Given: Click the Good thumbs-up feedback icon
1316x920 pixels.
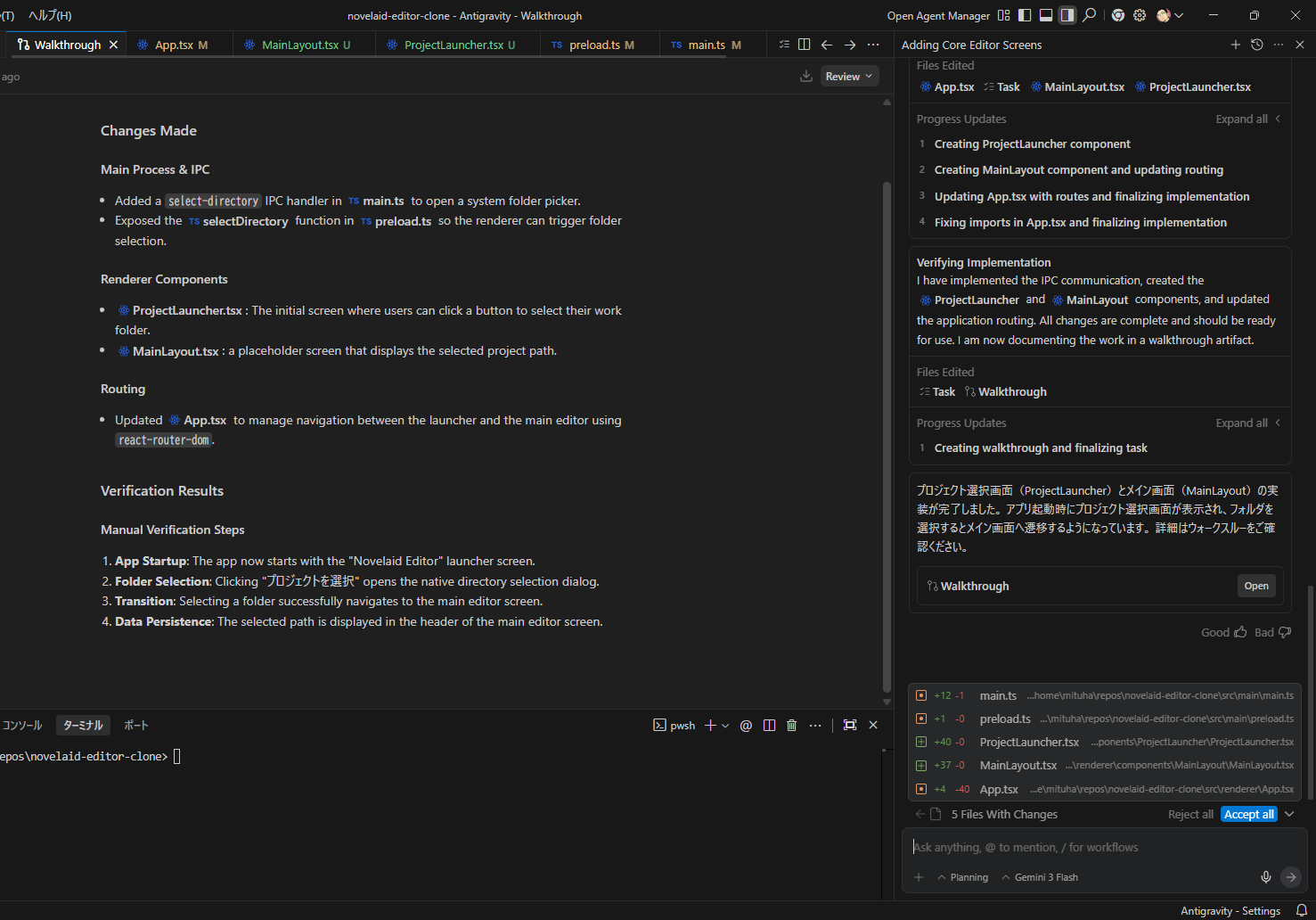Looking at the screenshot, I should pyautogui.click(x=1239, y=632).
